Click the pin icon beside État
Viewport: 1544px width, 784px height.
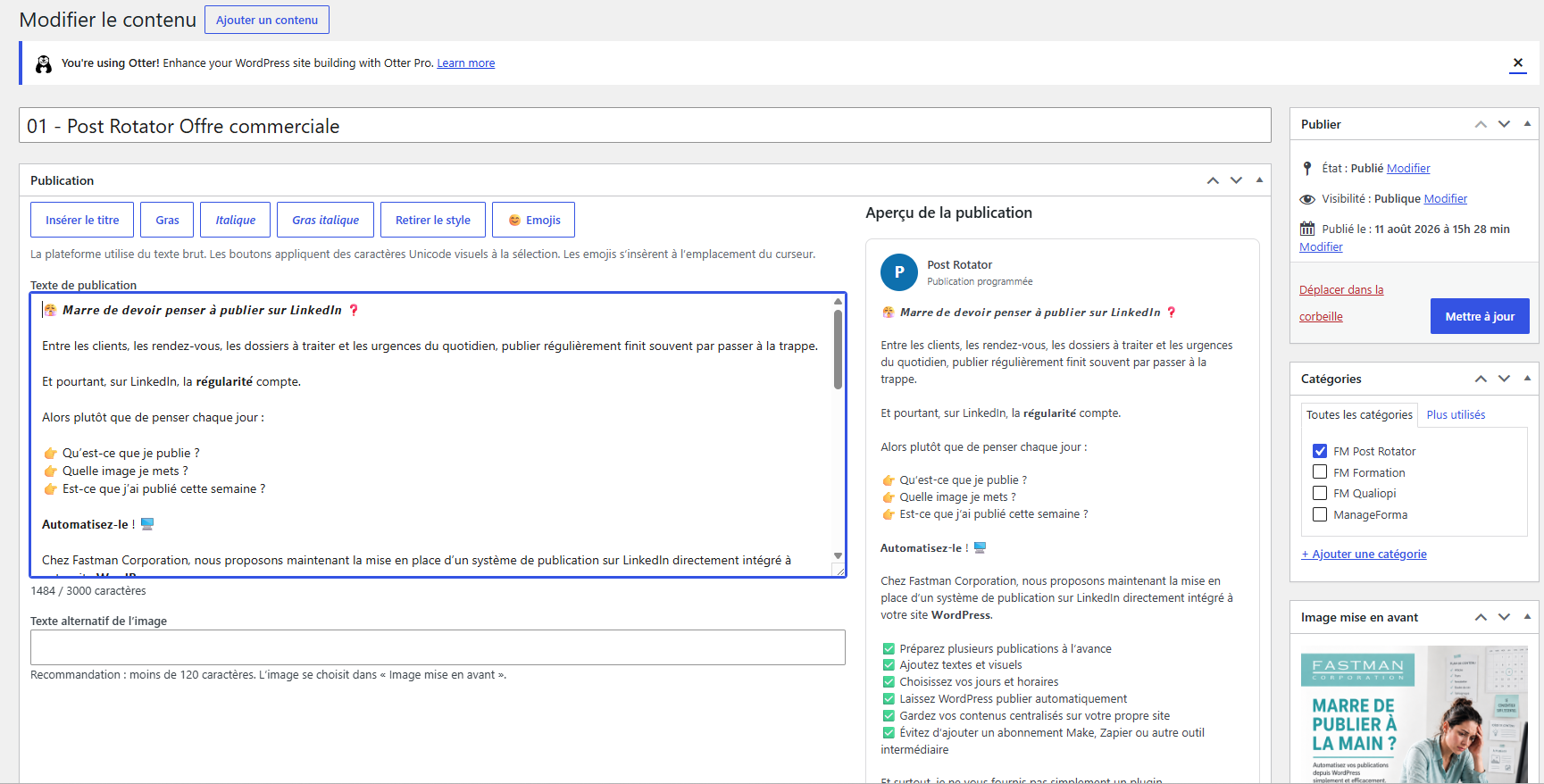point(1307,168)
